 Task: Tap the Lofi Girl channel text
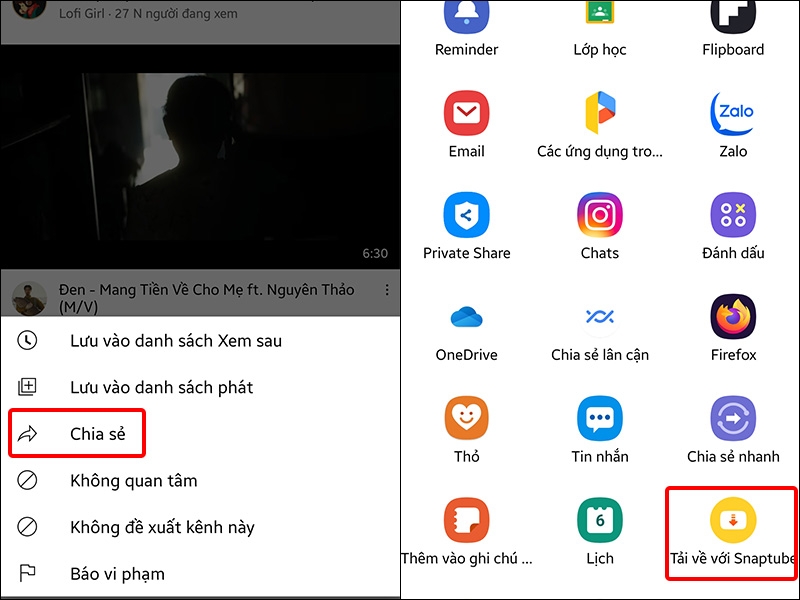[148, 13]
